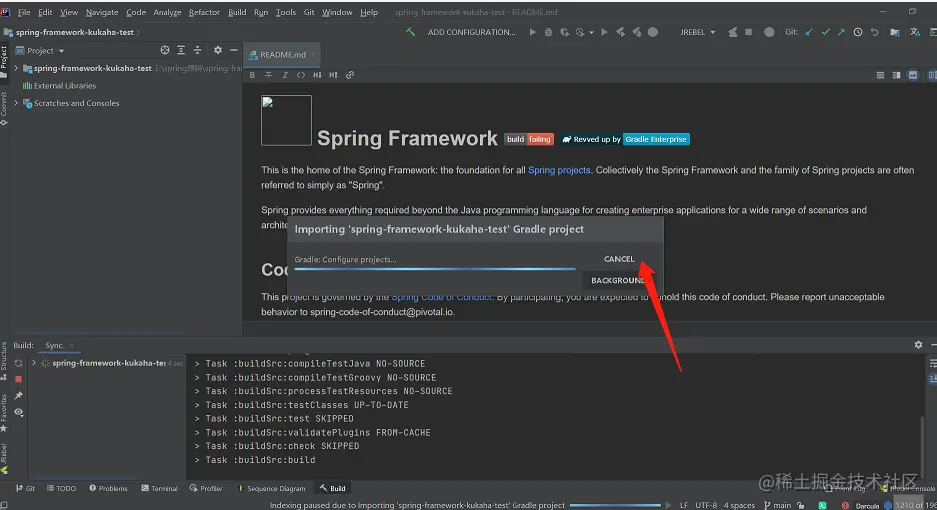Click the Debug bug icon in toolbar
Screen dimensions: 937x510
pyautogui.click(x=549, y=32)
